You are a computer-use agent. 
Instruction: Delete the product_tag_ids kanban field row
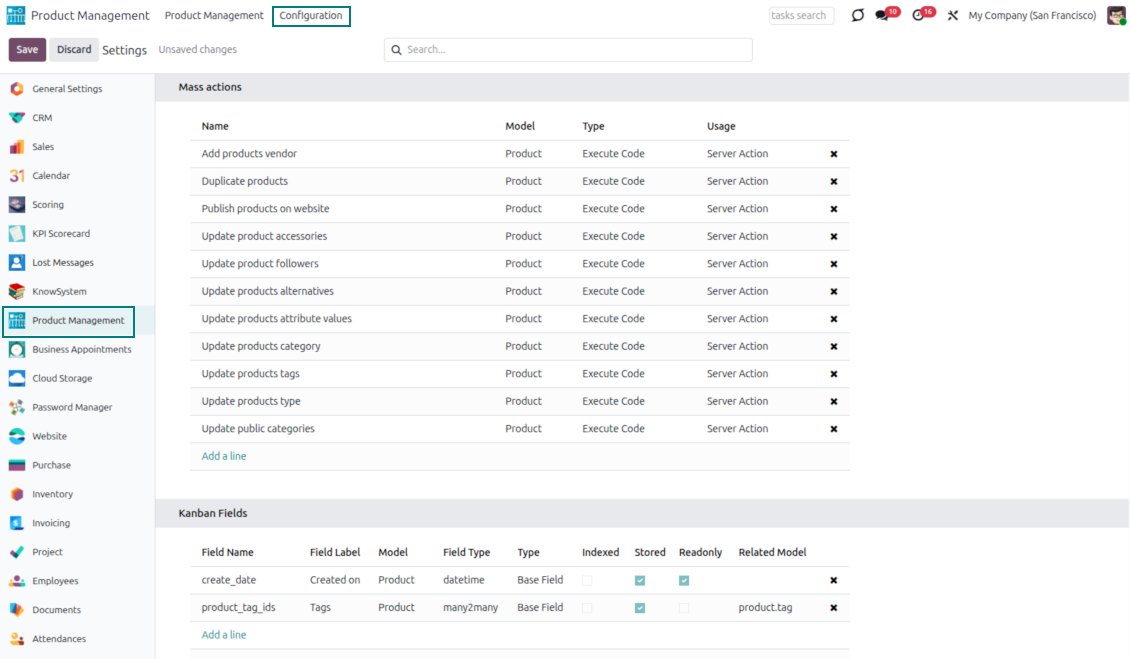(x=834, y=608)
